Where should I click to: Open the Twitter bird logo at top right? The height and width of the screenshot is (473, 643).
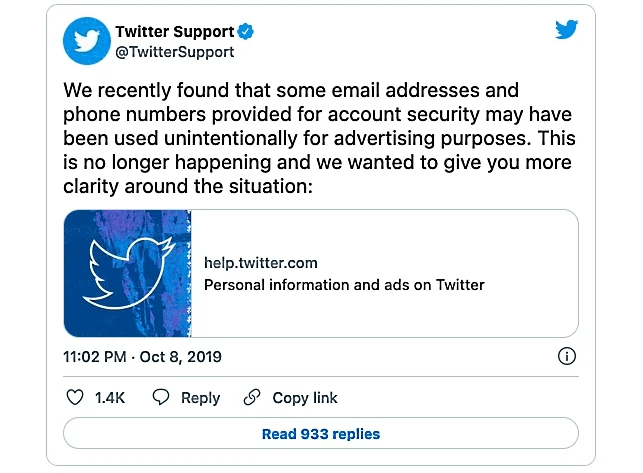tap(566, 30)
